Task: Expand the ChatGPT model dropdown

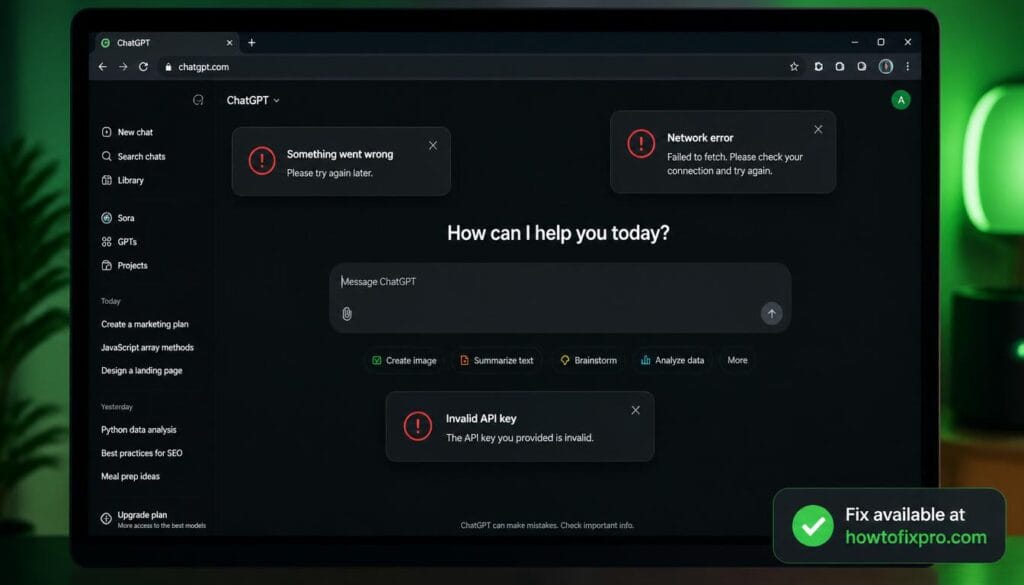Action: [x=253, y=101]
